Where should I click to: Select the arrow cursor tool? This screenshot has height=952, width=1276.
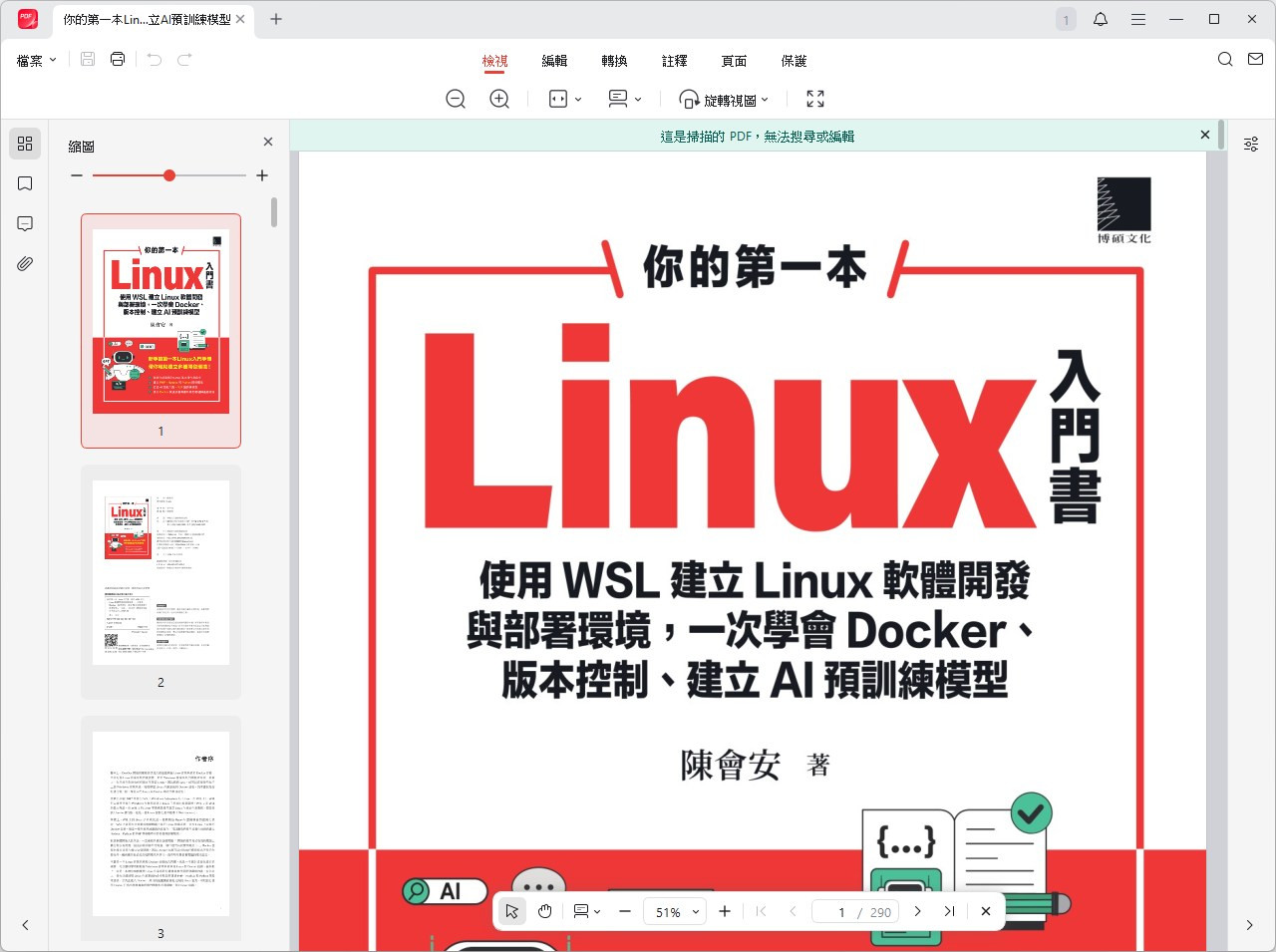click(511, 911)
